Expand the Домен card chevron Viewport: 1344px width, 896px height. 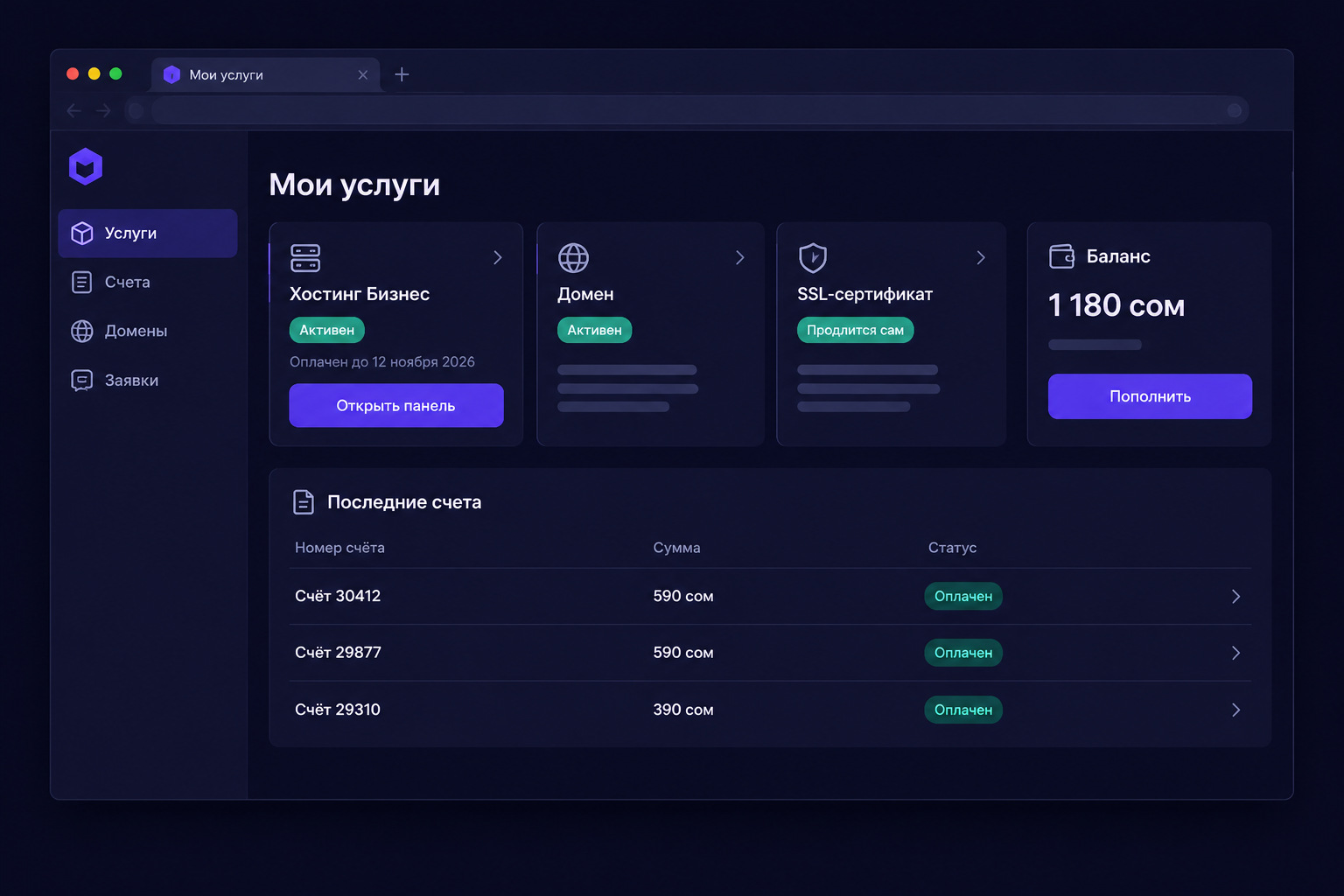(x=740, y=257)
